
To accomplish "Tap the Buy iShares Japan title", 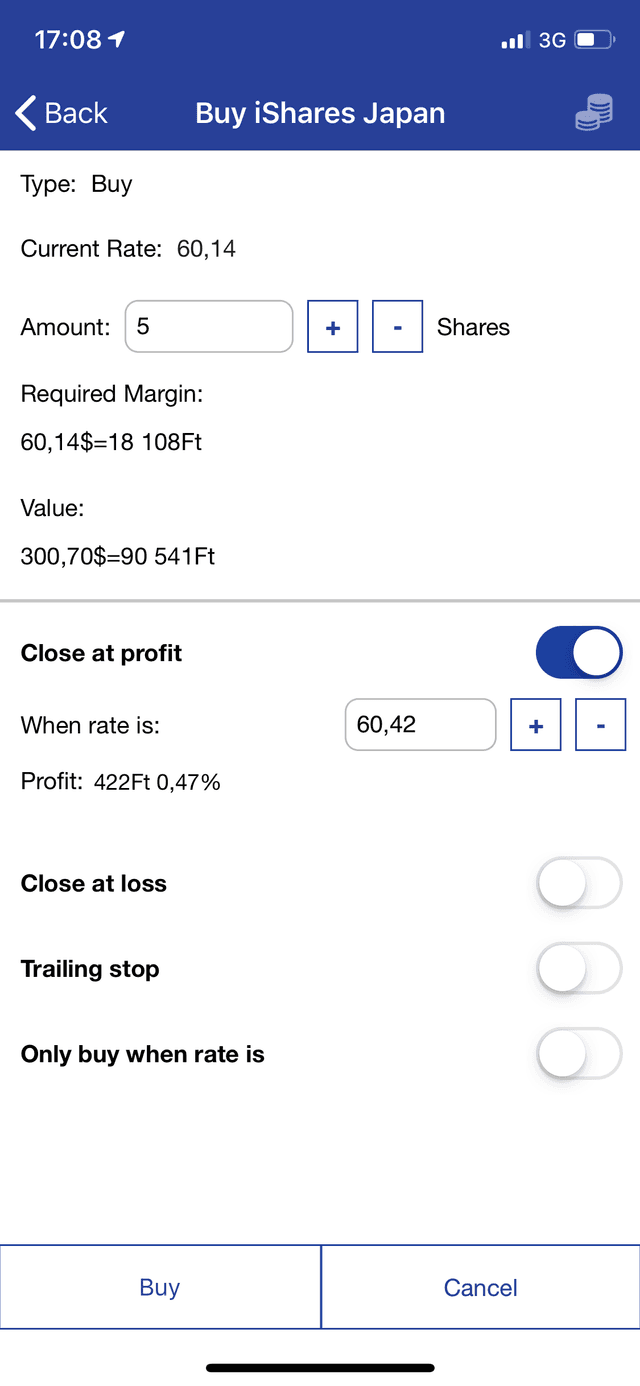I will (x=320, y=113).
